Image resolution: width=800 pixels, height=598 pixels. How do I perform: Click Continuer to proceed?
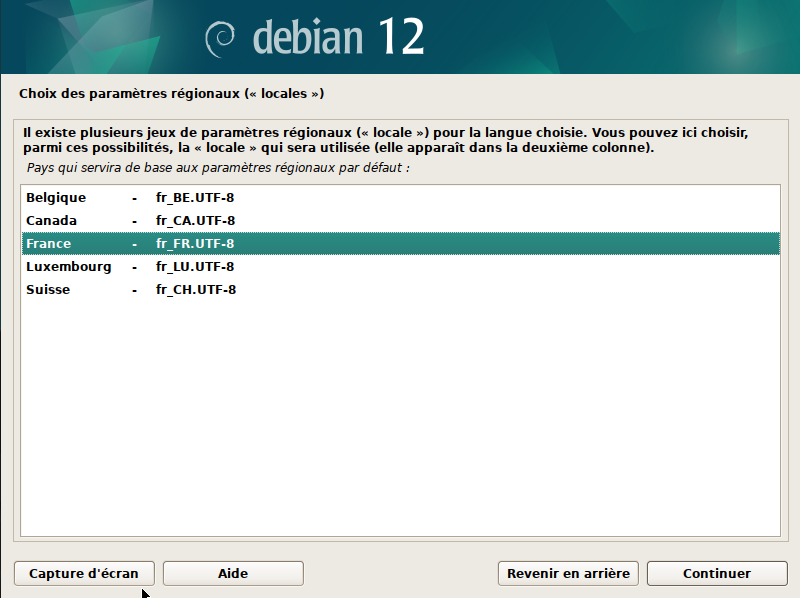pyautogui.click(x=717, y=574)
